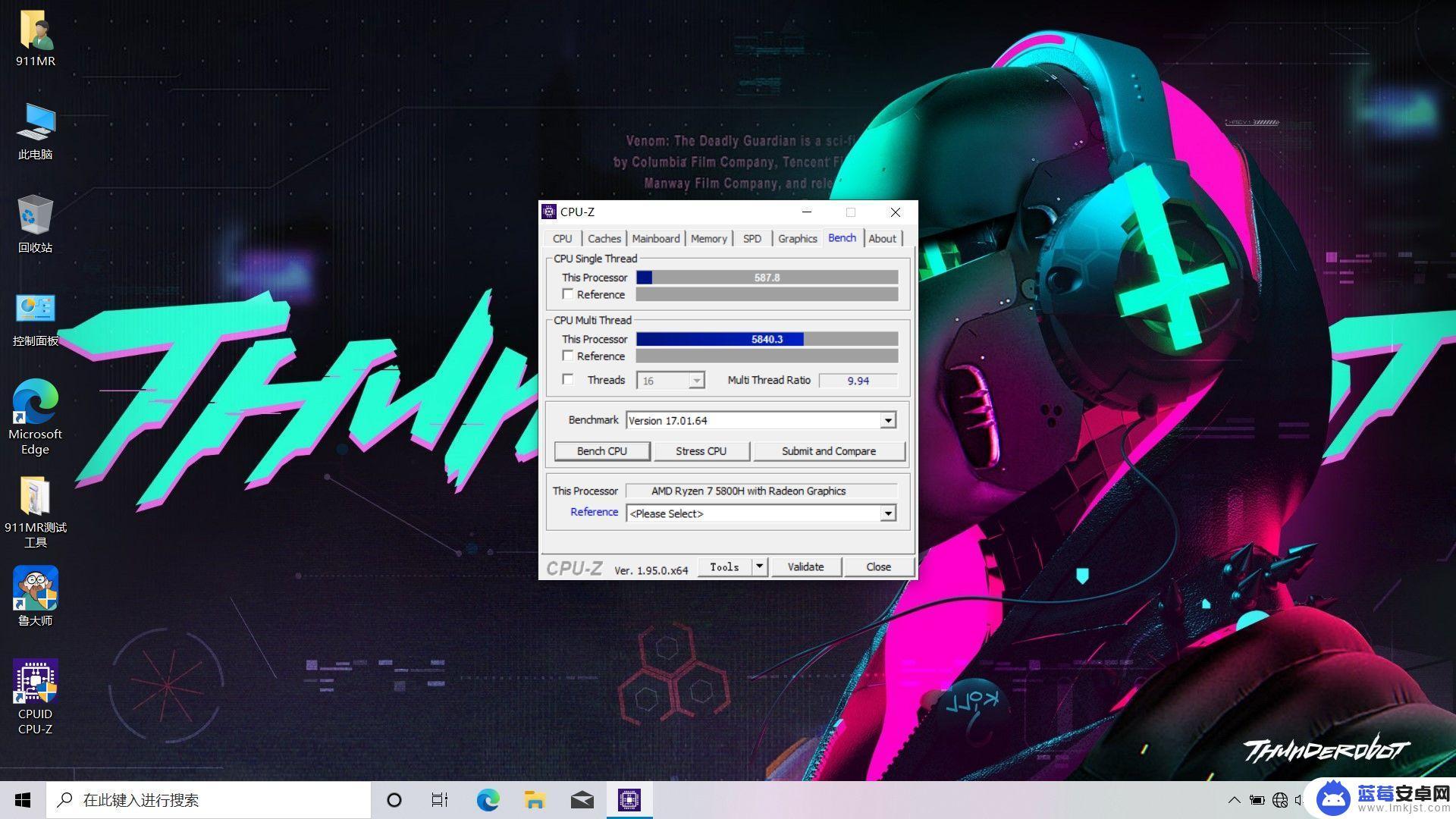Select the Bench tab
The width and height of the screenshot is (1456, 819).
pos(842,237)
